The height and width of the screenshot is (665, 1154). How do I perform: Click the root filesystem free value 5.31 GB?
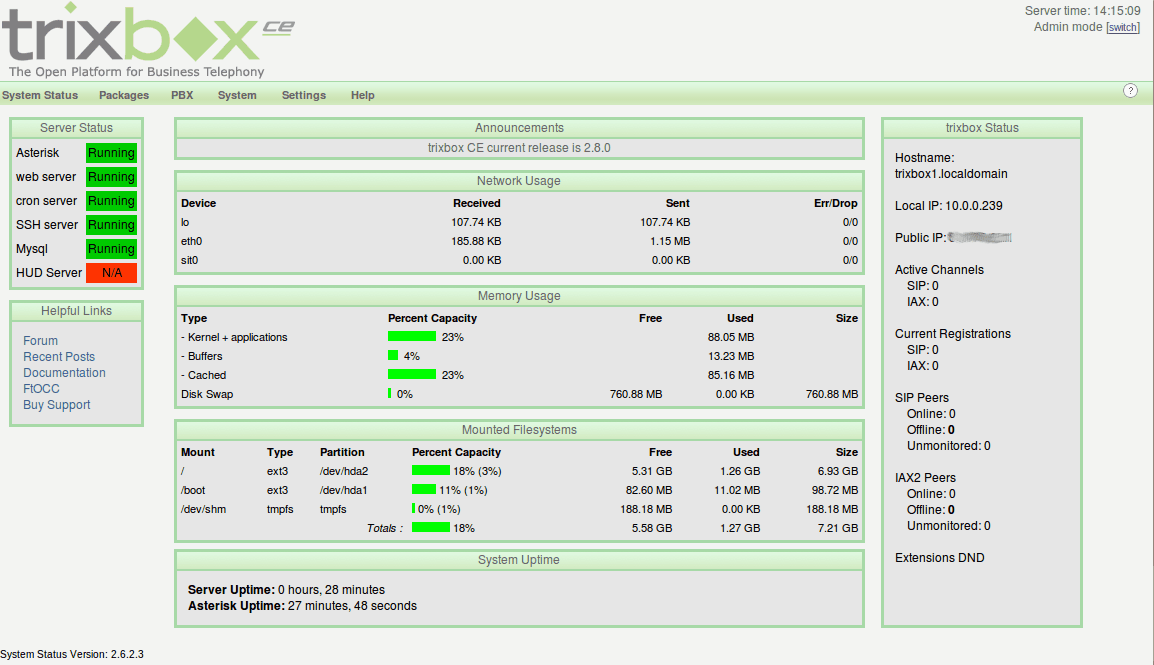coord(652,471)
